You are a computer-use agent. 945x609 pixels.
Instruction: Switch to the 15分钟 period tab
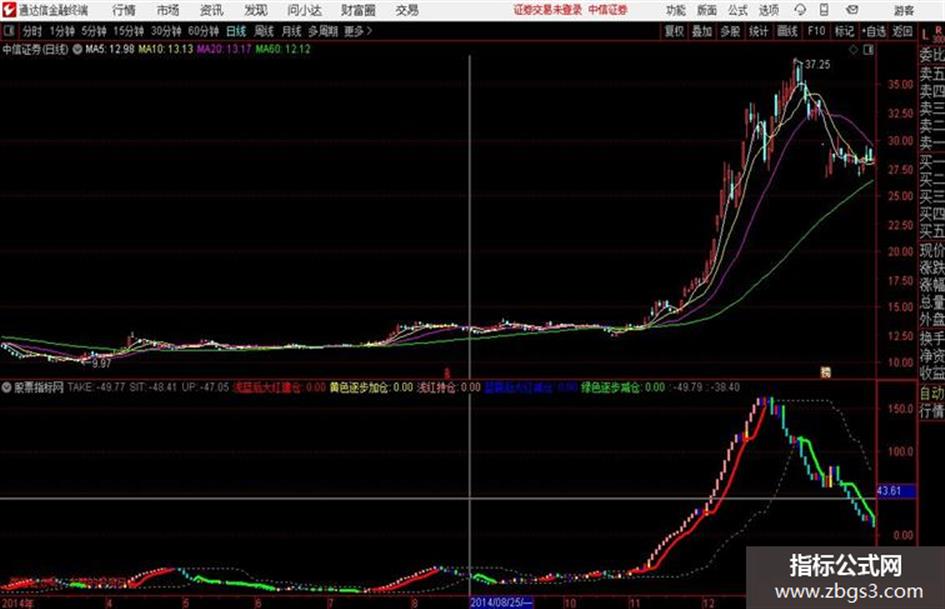pos(129,31)
